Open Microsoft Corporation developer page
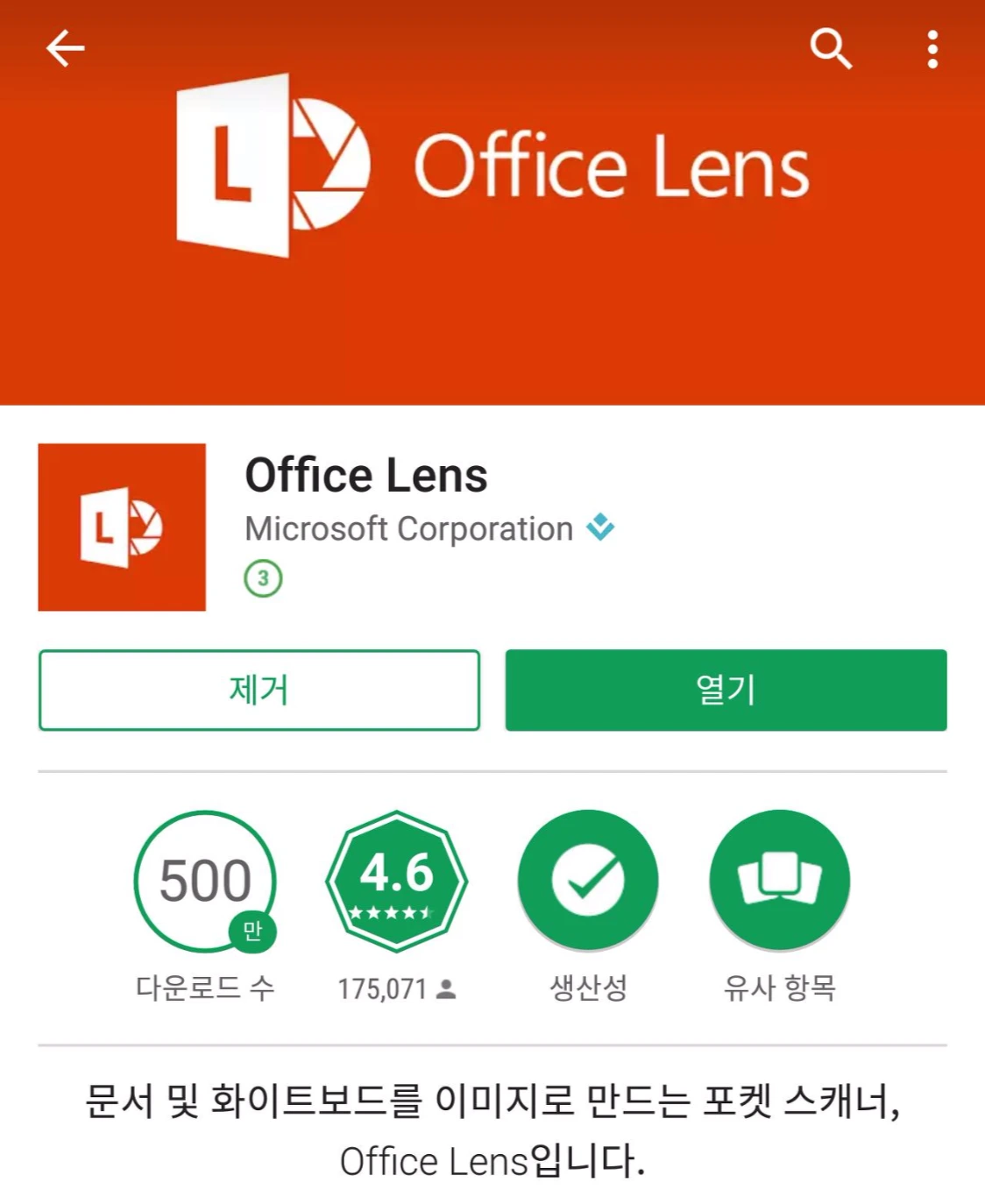 point(408,529)
